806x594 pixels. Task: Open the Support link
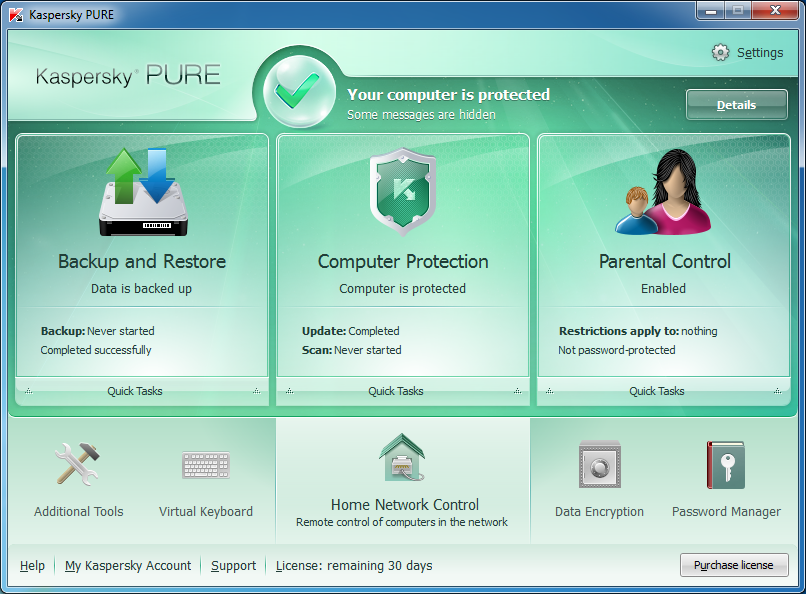point(233,566)
